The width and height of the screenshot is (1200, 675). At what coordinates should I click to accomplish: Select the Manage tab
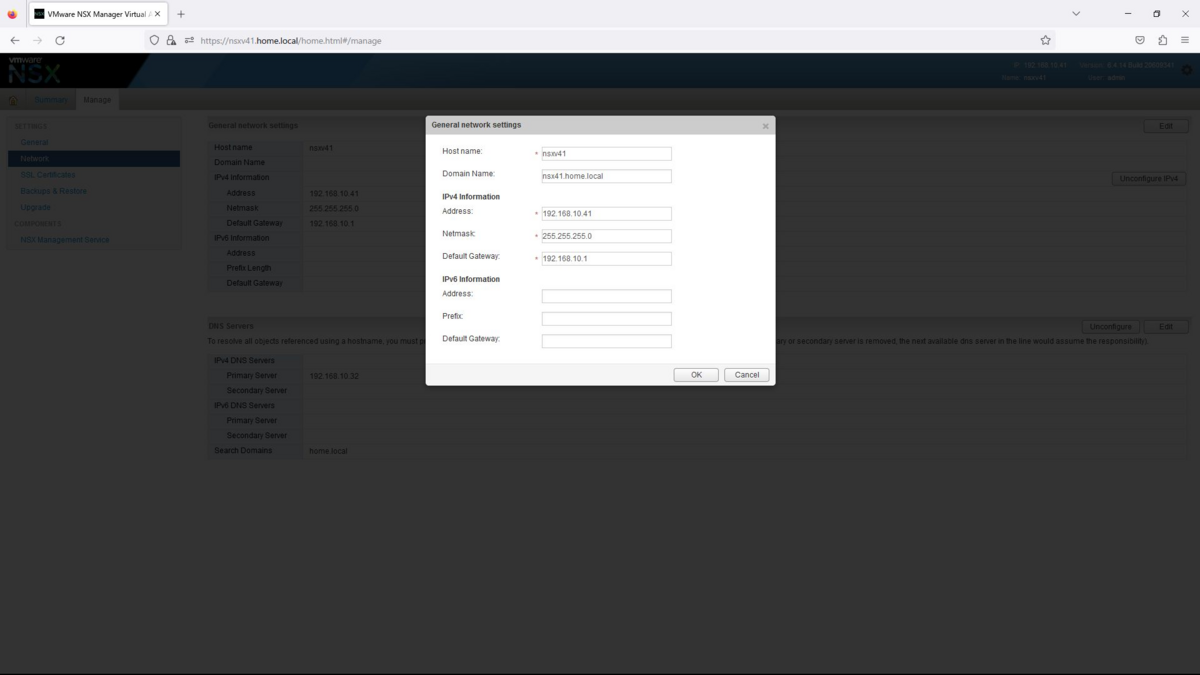tap(97, 100)
